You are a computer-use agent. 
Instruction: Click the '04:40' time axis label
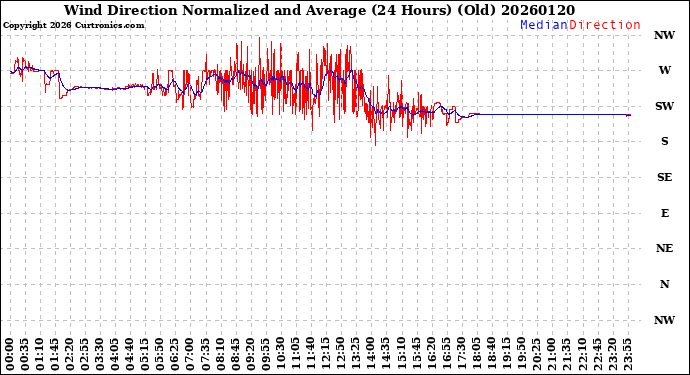[130, 354]
